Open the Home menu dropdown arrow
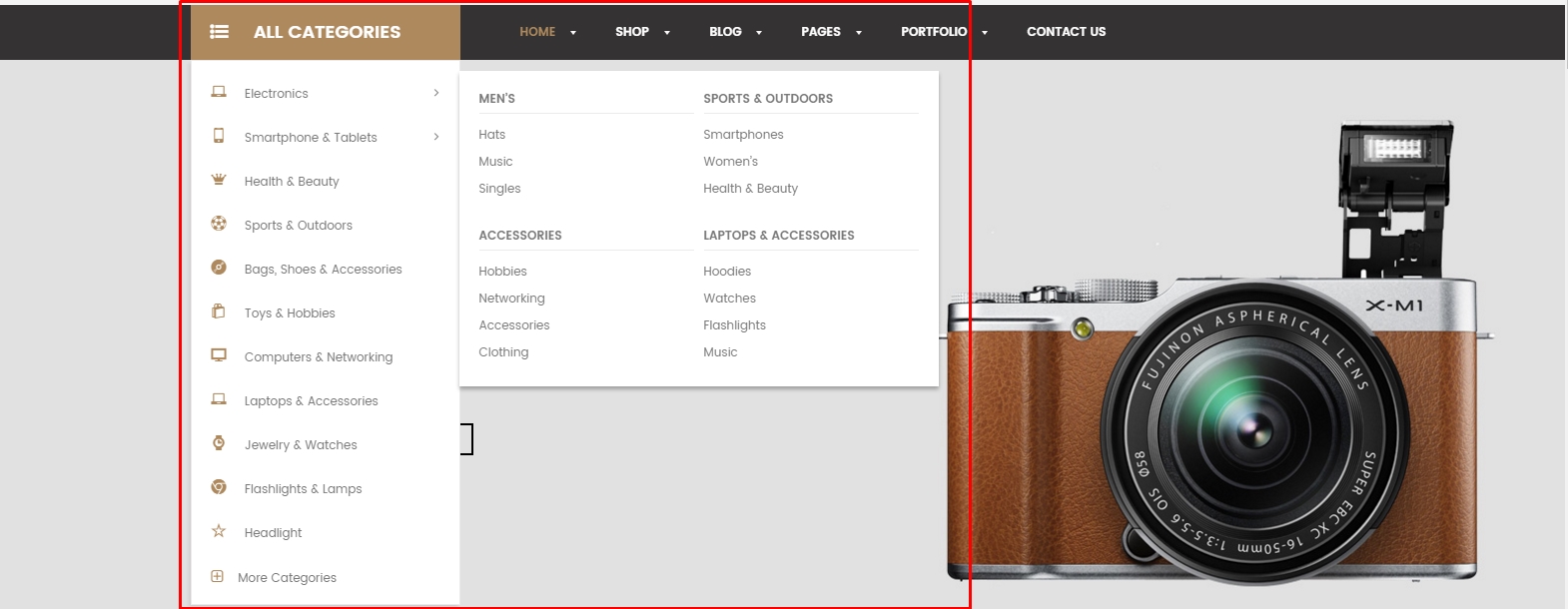 pos(573,33)
